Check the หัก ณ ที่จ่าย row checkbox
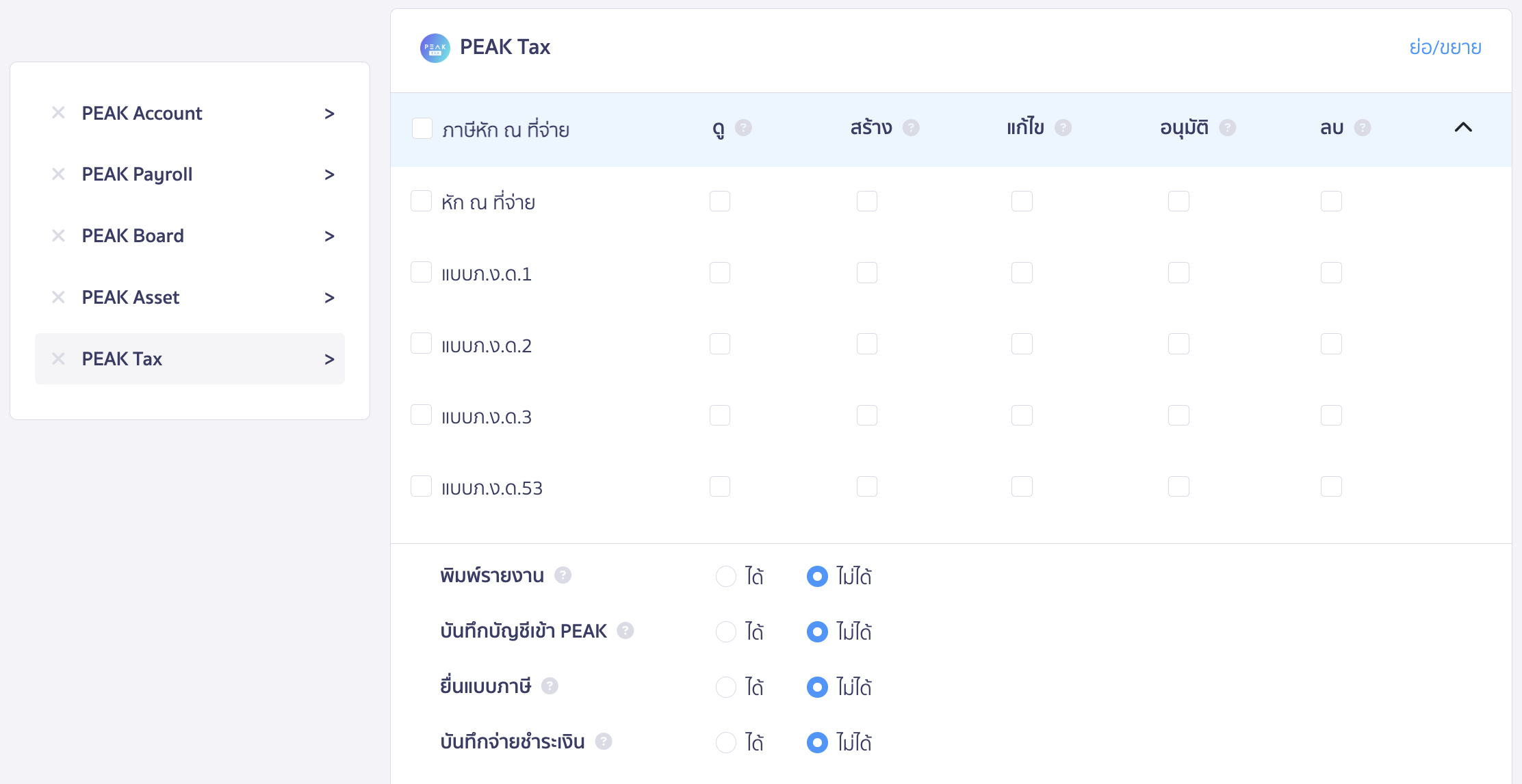The width and height of the screenshot is (1522, 784). coord(421,200)
